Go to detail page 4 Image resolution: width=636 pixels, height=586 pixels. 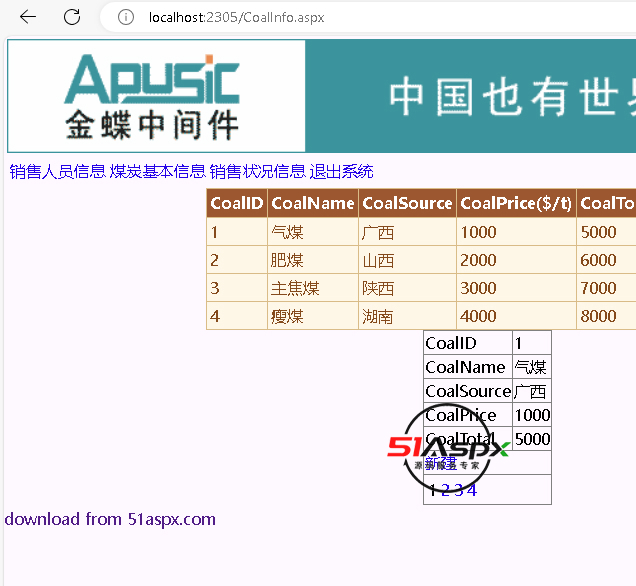(472, 490)
